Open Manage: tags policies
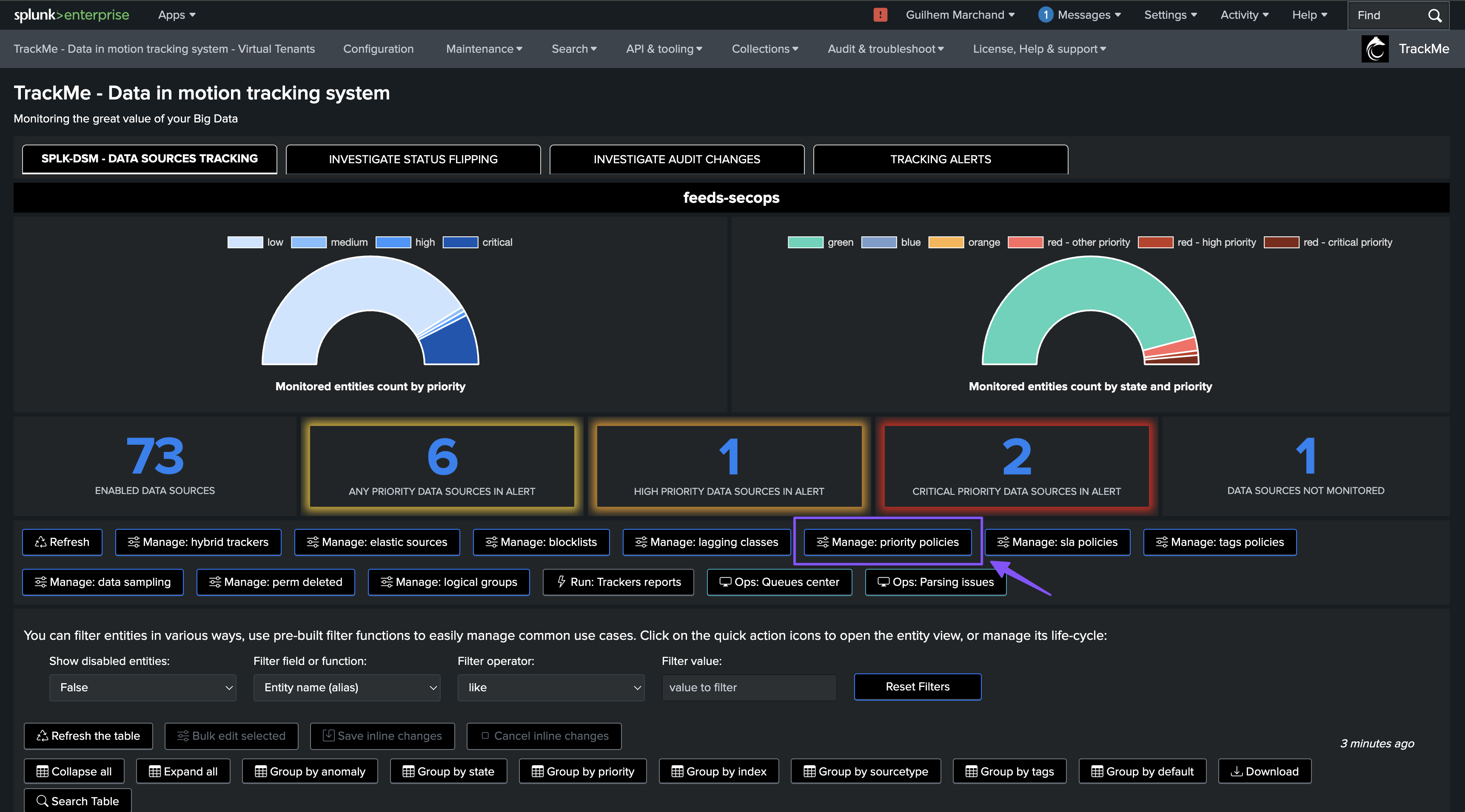Screen dimensions: 1465x812 tap(1220, 542)
